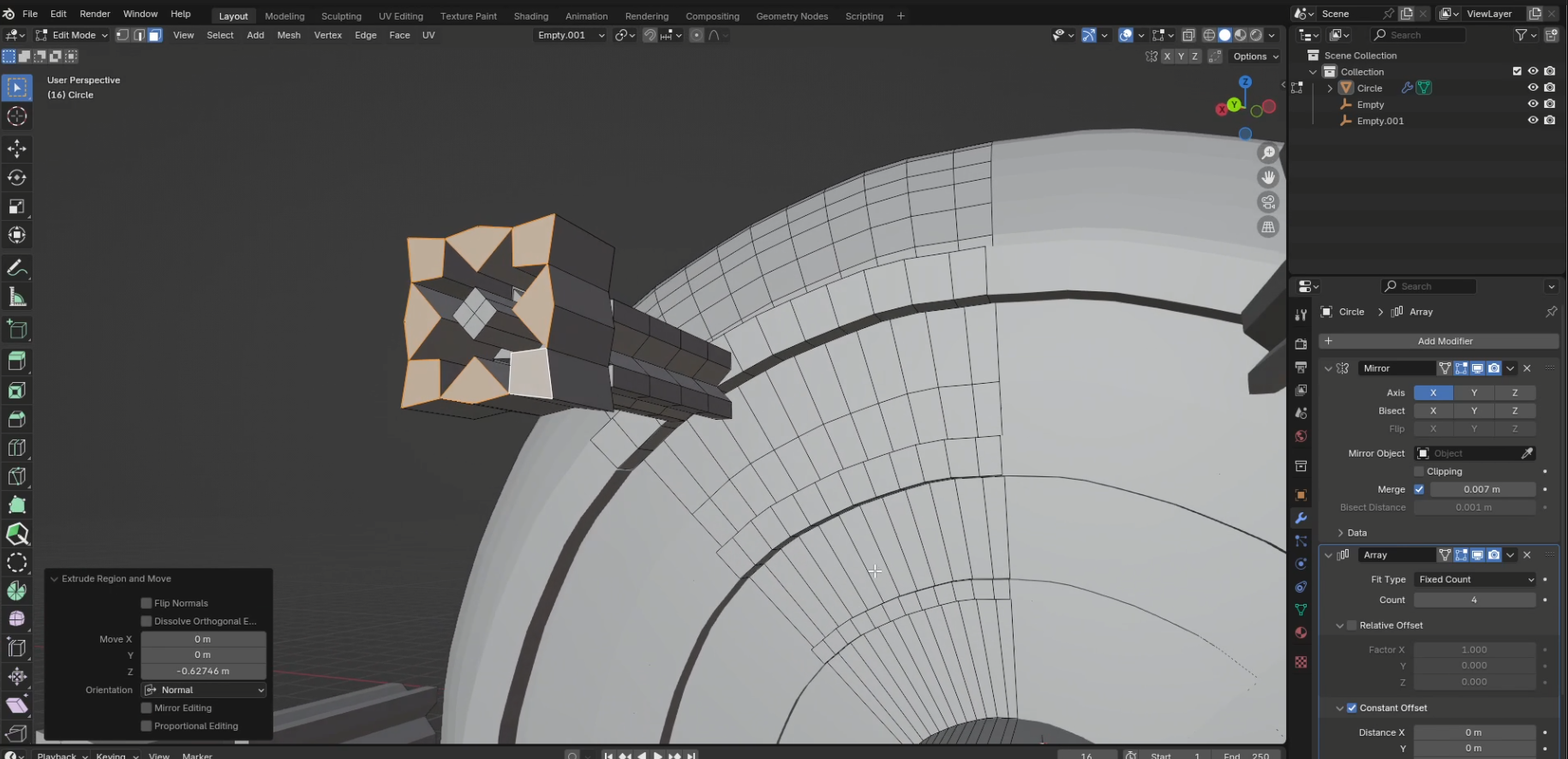Screen dimensions: 1568x759
Task: Select the Poly Build tool
Action: click(x=17, y=505)
